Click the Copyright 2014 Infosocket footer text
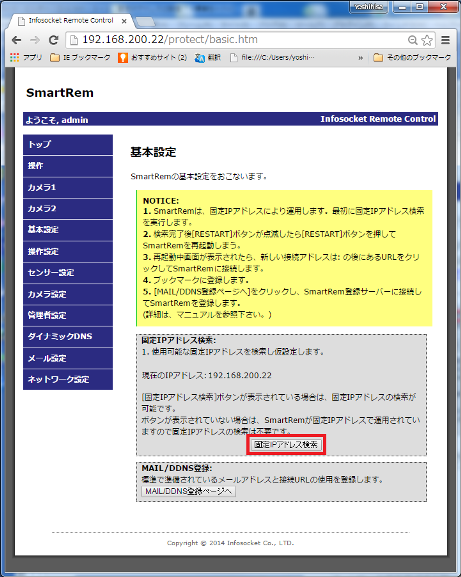Screen dimensions: 461x577 [230, 543]
